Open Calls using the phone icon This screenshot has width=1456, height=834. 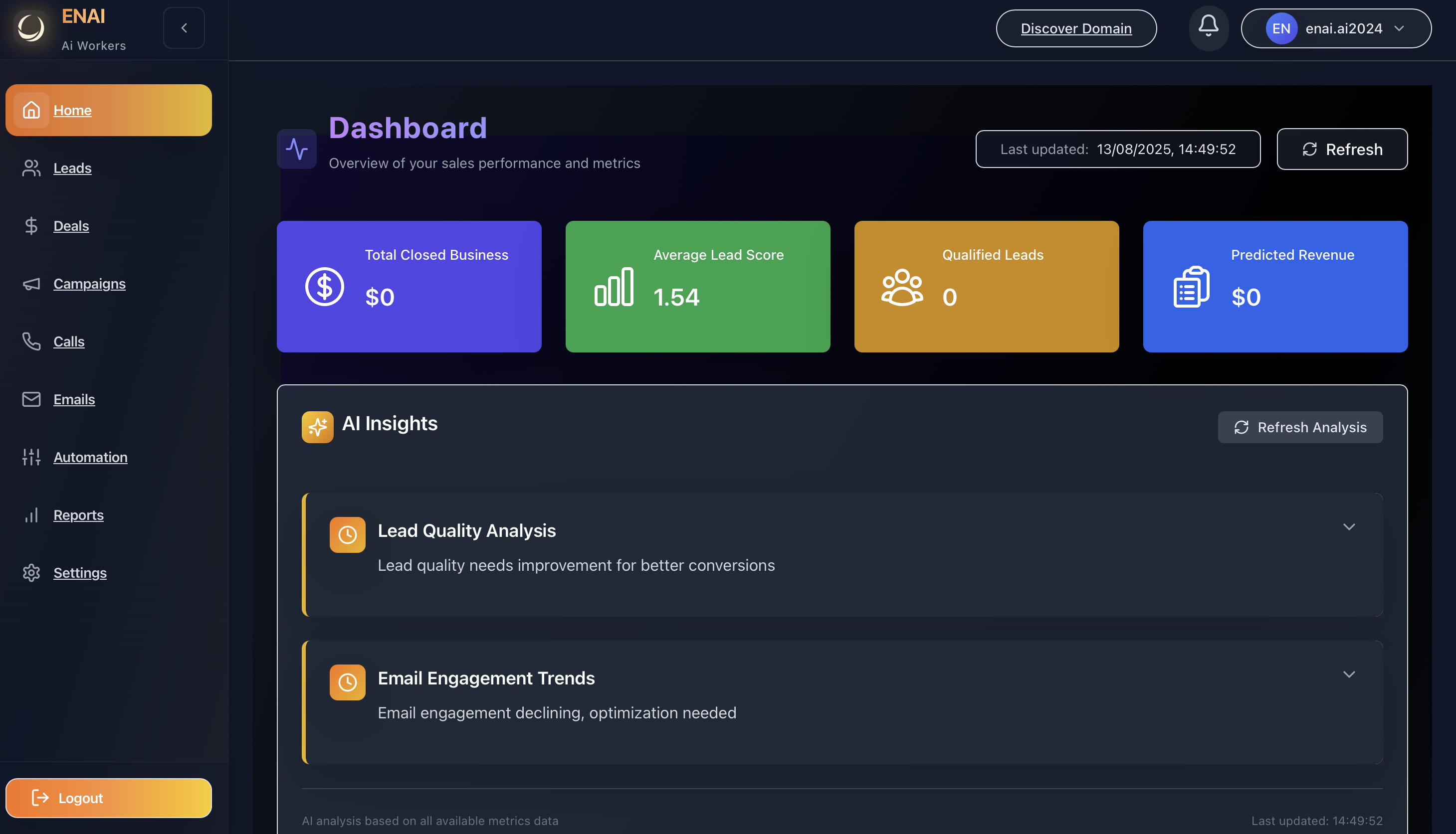pos(31,341)
